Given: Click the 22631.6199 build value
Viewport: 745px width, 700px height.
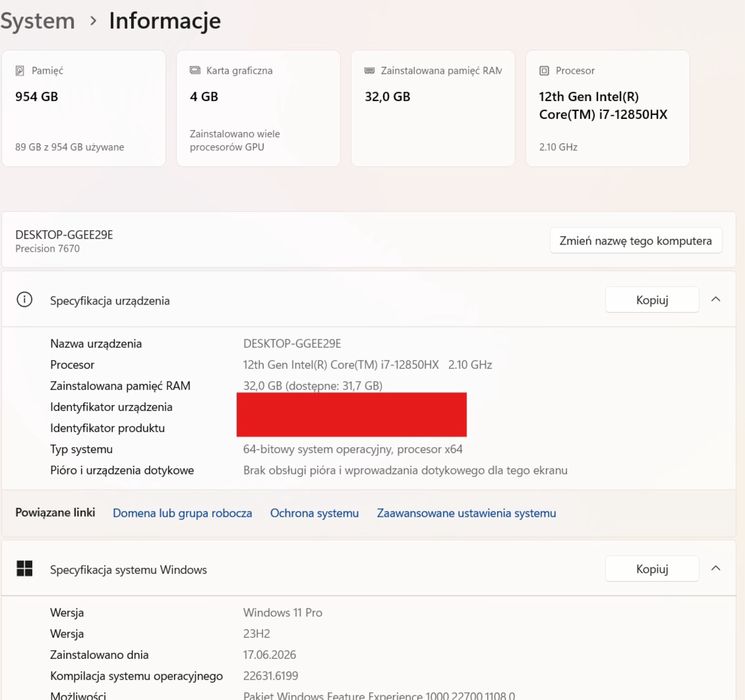Looking at the screenshot, I should click(271, 676).
